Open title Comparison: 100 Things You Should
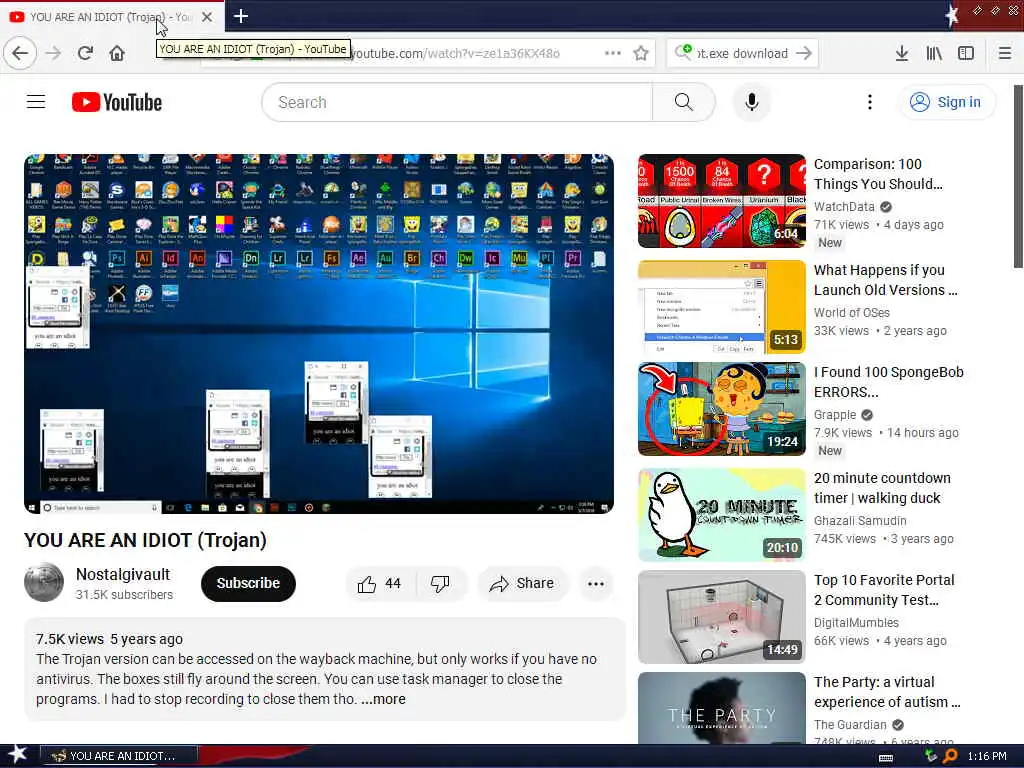Viewport: 1024px width, 768px height. pyautogui.click(x=878, y=174)
